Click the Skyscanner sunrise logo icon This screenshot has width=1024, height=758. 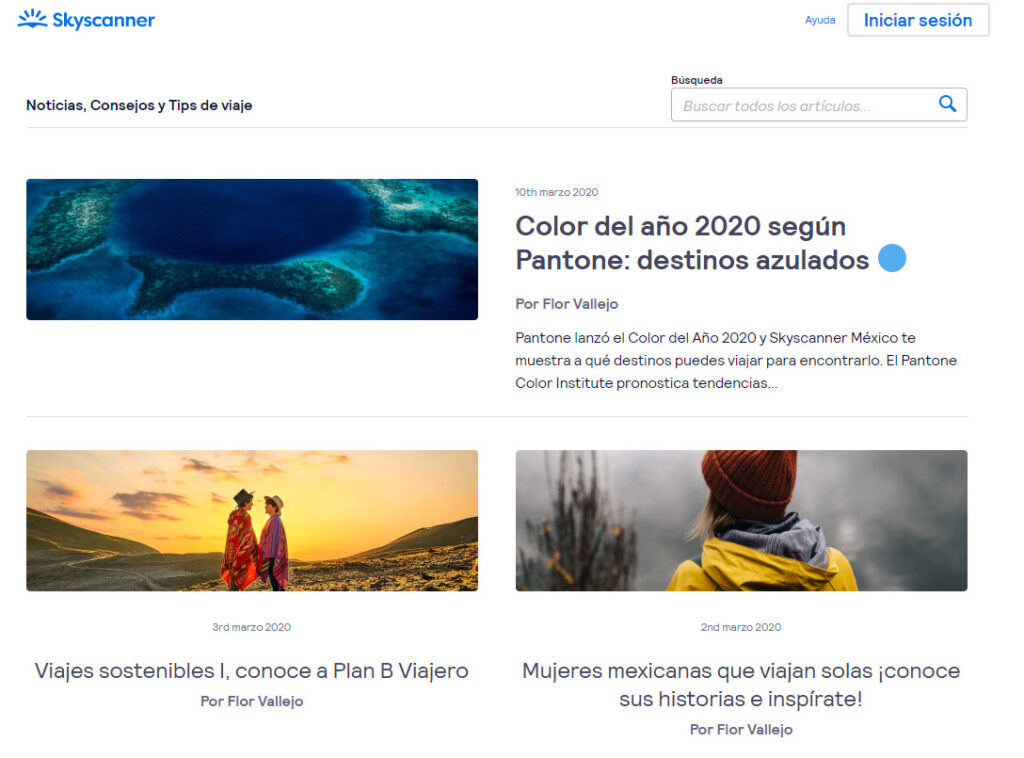point(32,19)
